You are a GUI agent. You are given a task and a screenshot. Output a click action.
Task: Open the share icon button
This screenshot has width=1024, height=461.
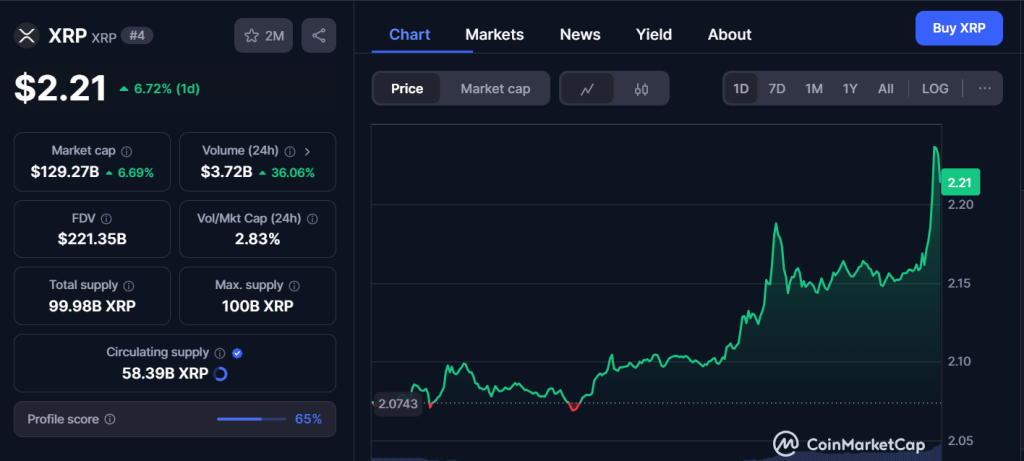click(x=319, y=36)
